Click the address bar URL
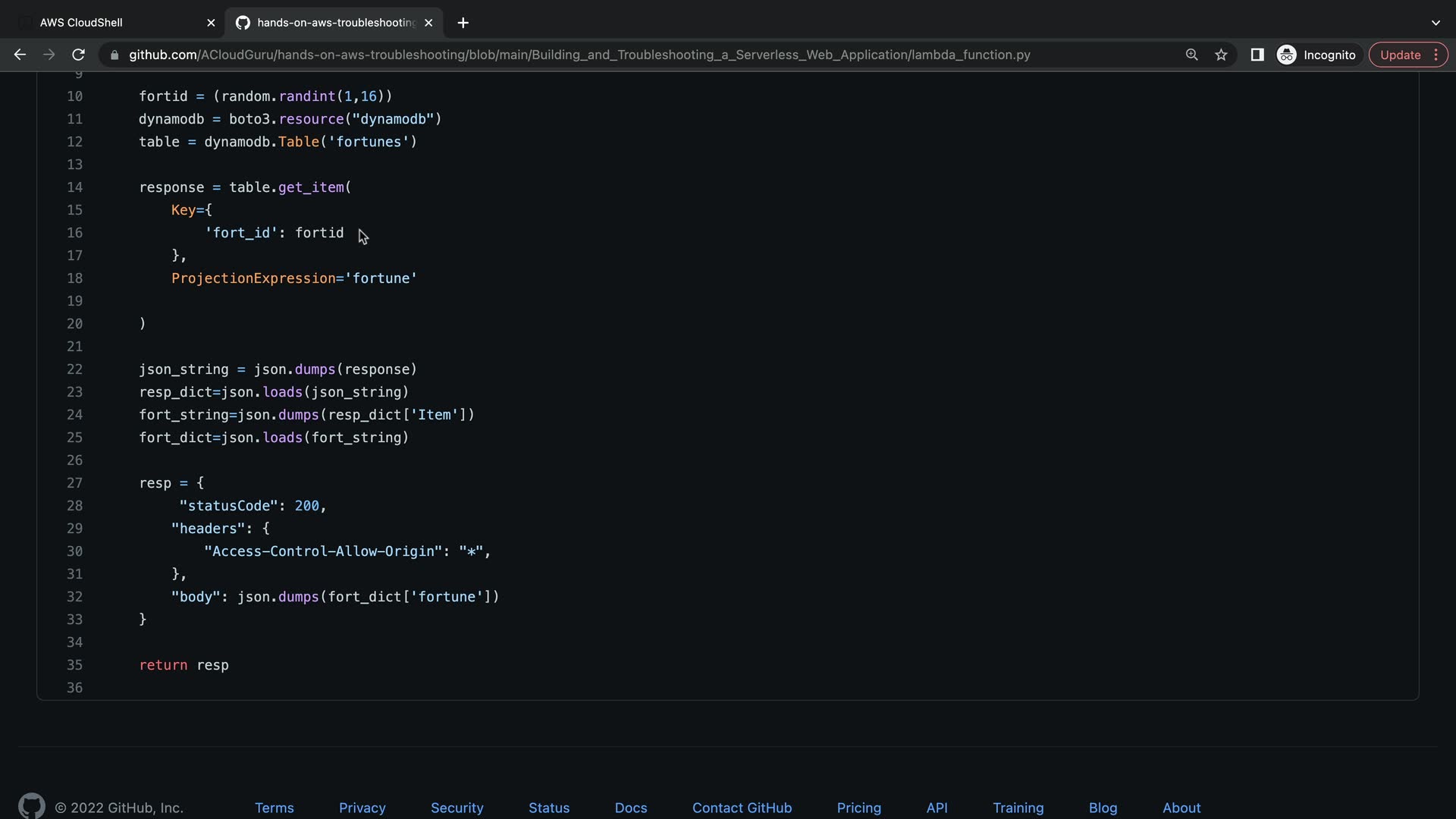Image resolution: width=1456 pixels, height=819 pixels. (579, 55)
